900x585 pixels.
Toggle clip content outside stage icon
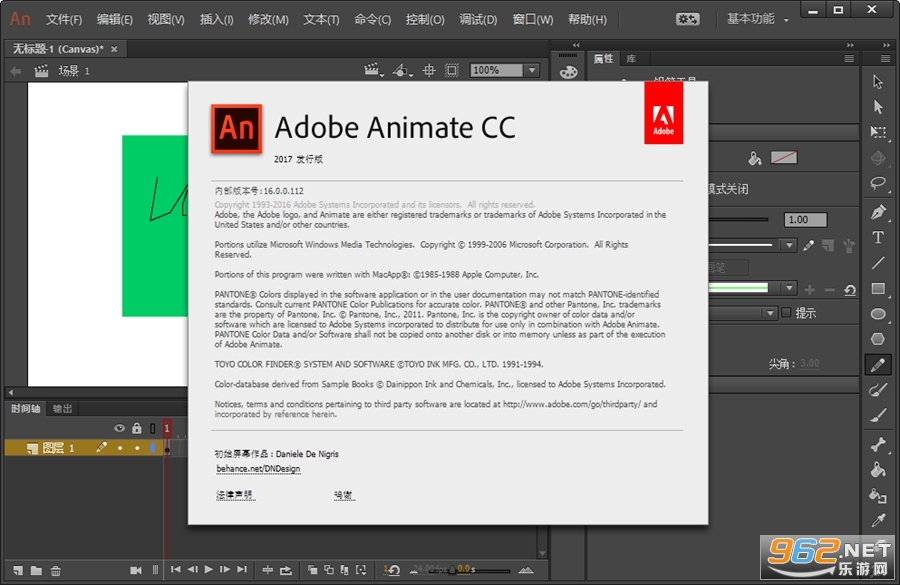tap(452, 70)
